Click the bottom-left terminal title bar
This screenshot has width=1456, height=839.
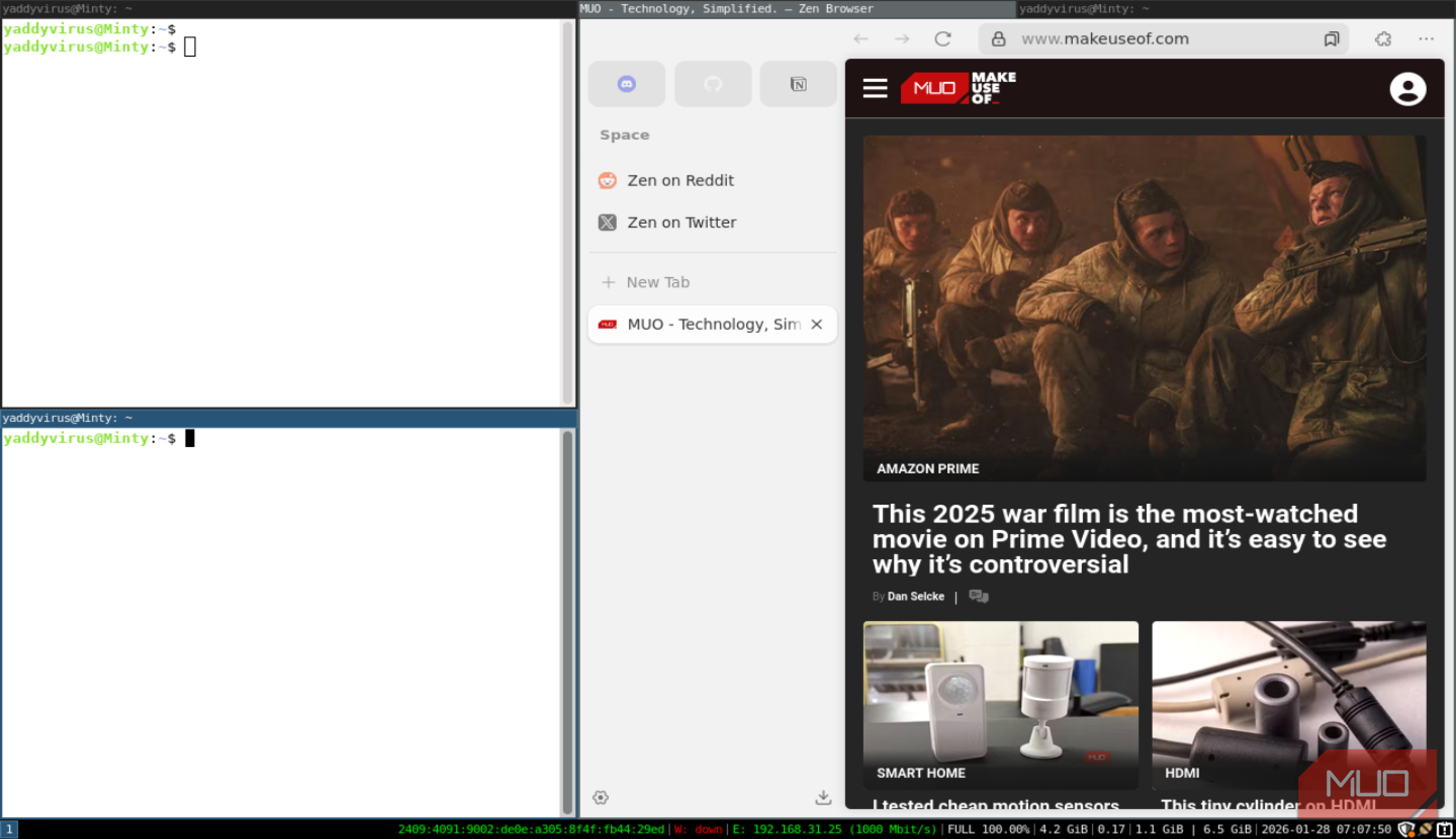coord(289,418)
